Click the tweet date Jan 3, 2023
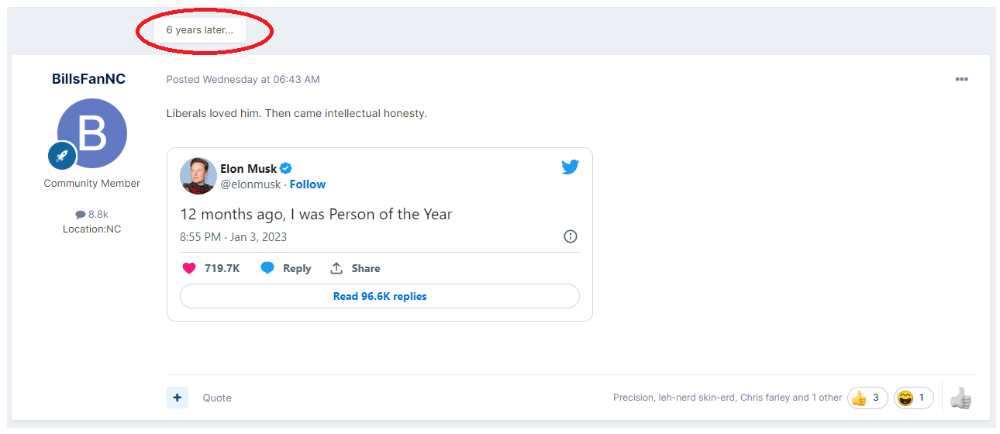Screen dimensions: 1000x434 tap(258, 236)
